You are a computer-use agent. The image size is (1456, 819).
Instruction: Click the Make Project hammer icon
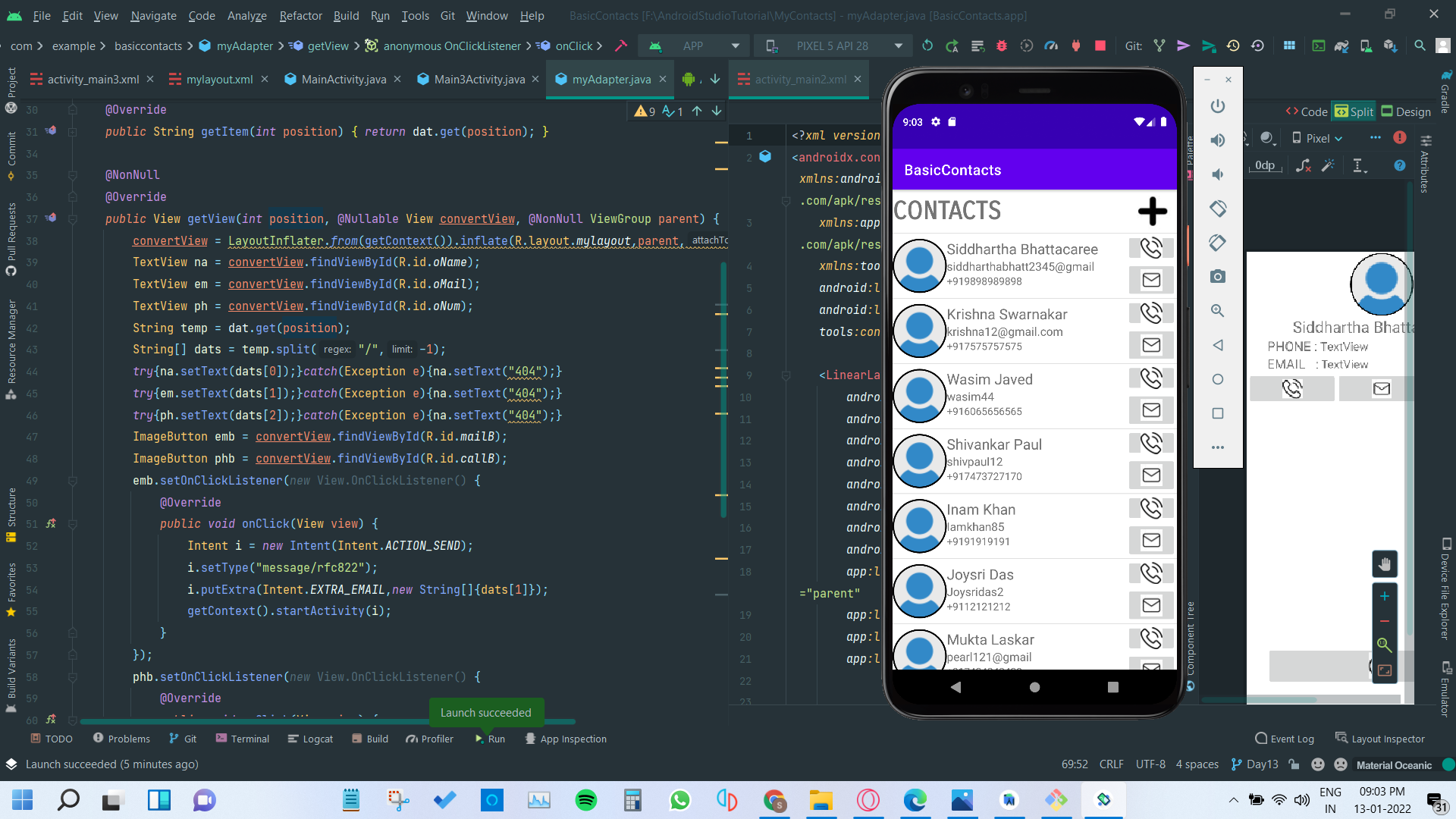click(x=621, y=46)
